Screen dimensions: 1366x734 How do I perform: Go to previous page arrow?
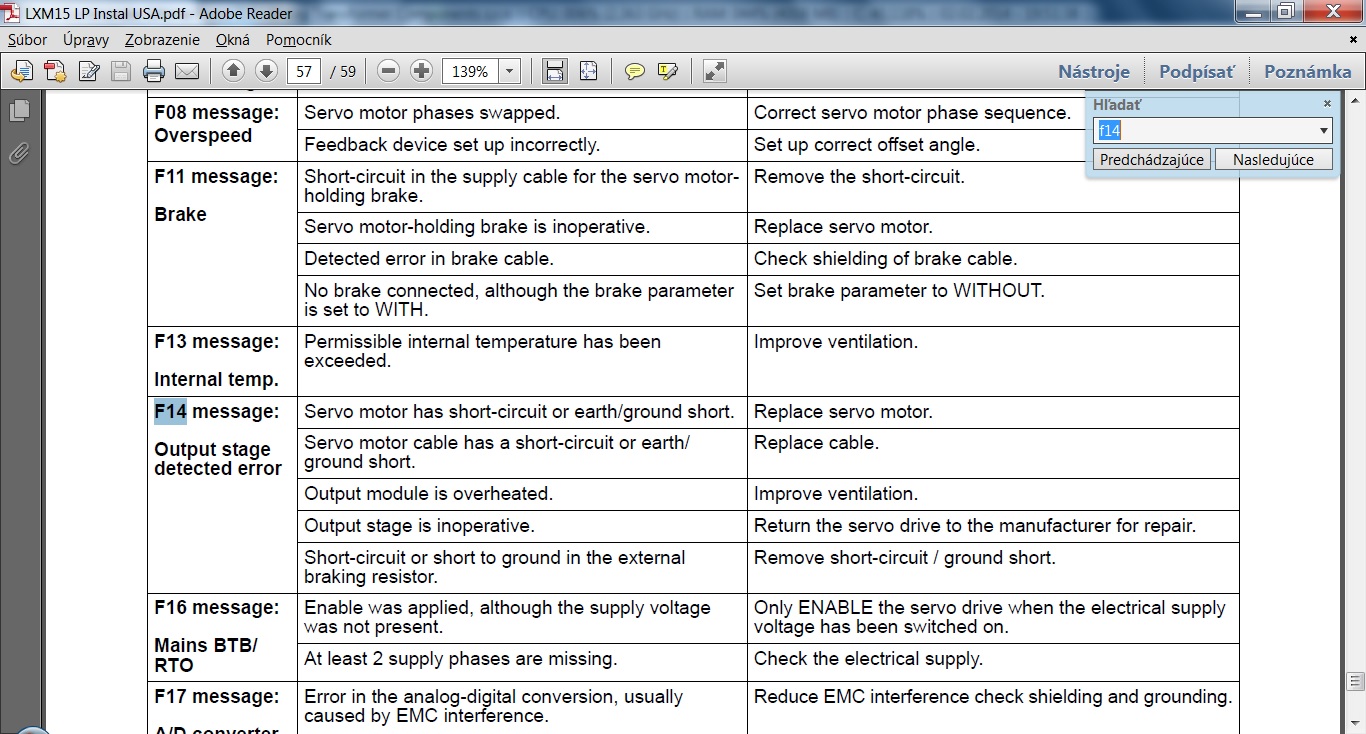point(233,71)
